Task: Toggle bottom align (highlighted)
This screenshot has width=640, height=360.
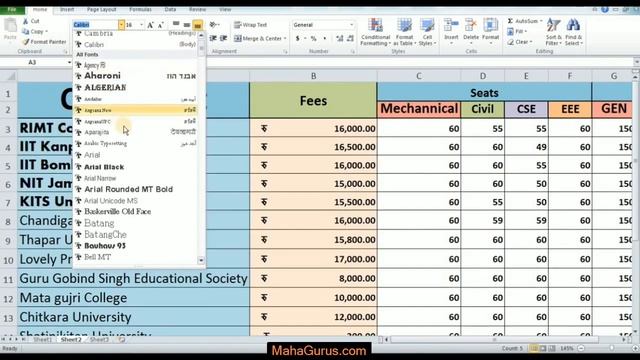Action: 198,24
